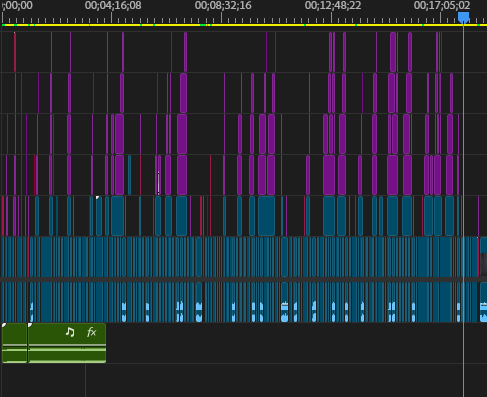Click the ruler at timecode 00;12;48;22
This screenshot has width=487, height=397.
(333, 6)
